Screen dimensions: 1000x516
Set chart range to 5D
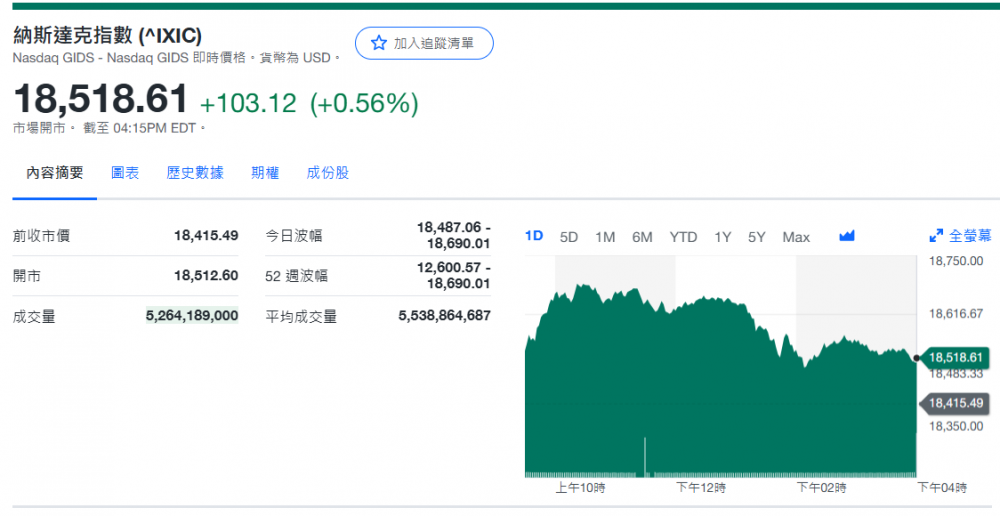[569, 237]
